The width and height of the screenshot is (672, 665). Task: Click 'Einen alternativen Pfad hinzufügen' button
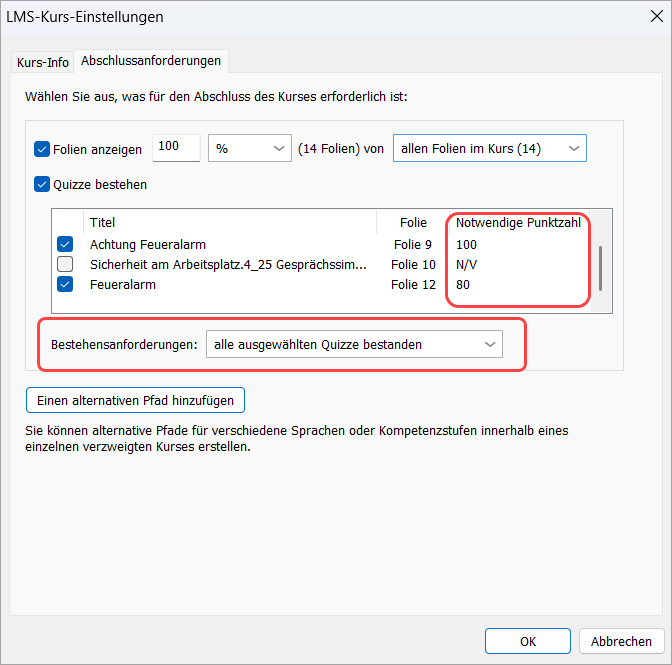(135, 400)
